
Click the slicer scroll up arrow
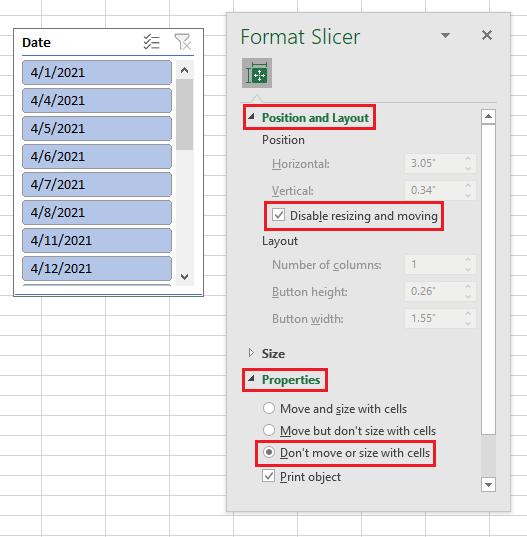coord(185,70)
